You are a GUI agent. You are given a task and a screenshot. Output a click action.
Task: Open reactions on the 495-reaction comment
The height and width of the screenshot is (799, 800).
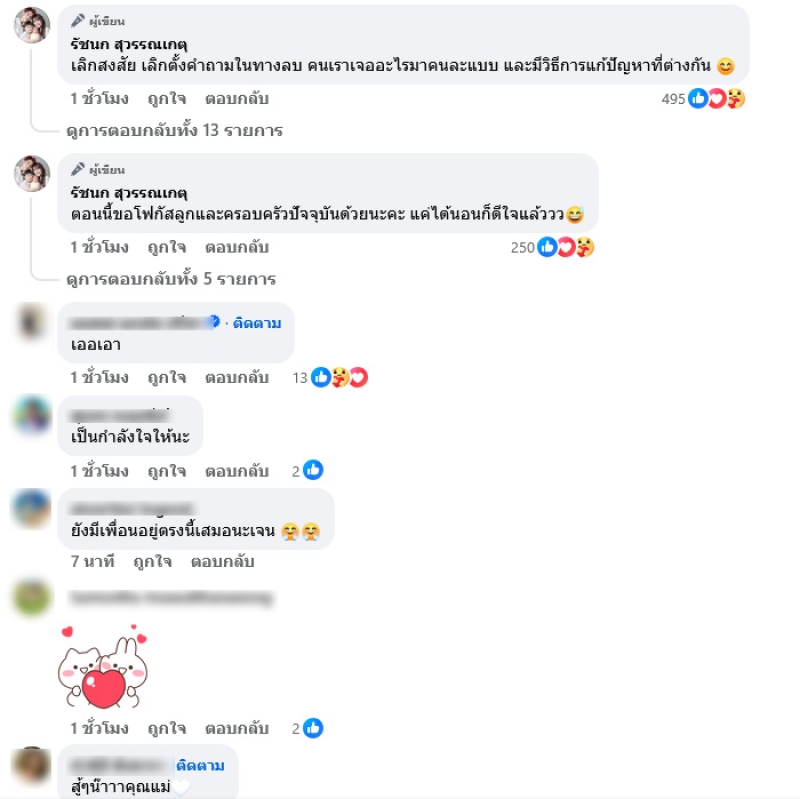[703, 98]
